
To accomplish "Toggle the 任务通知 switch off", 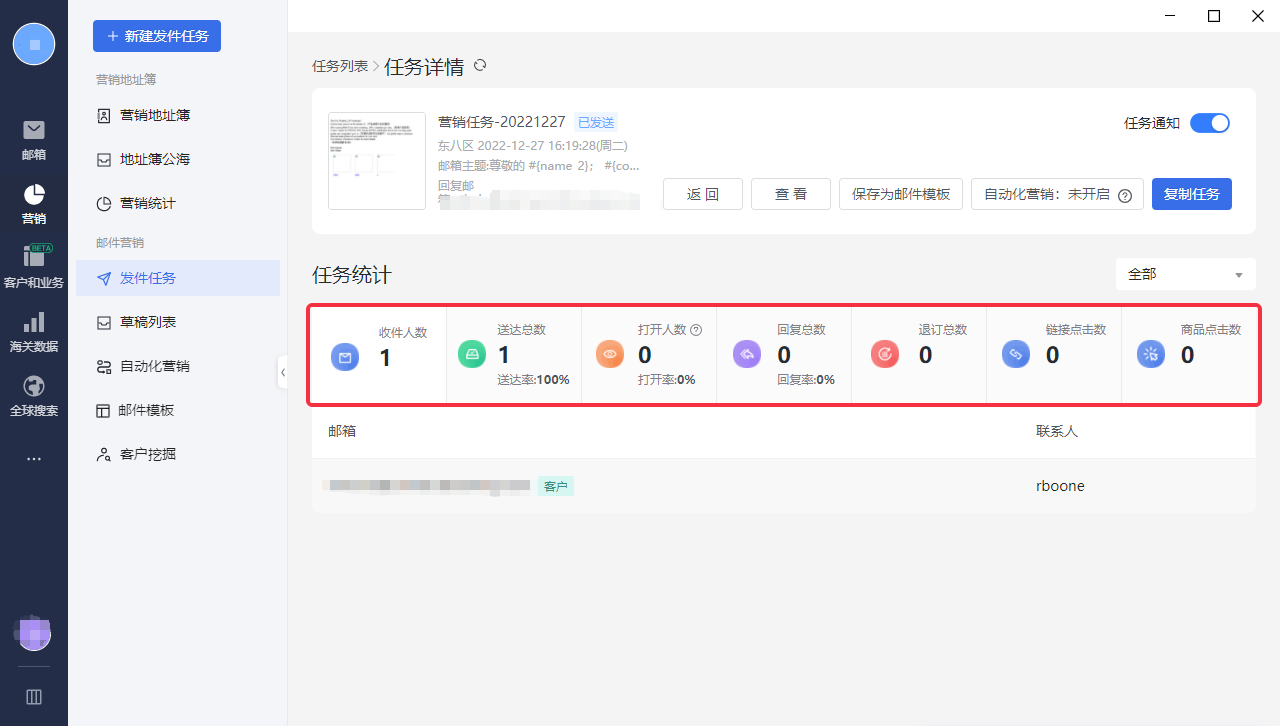I will click(1209, 123).
